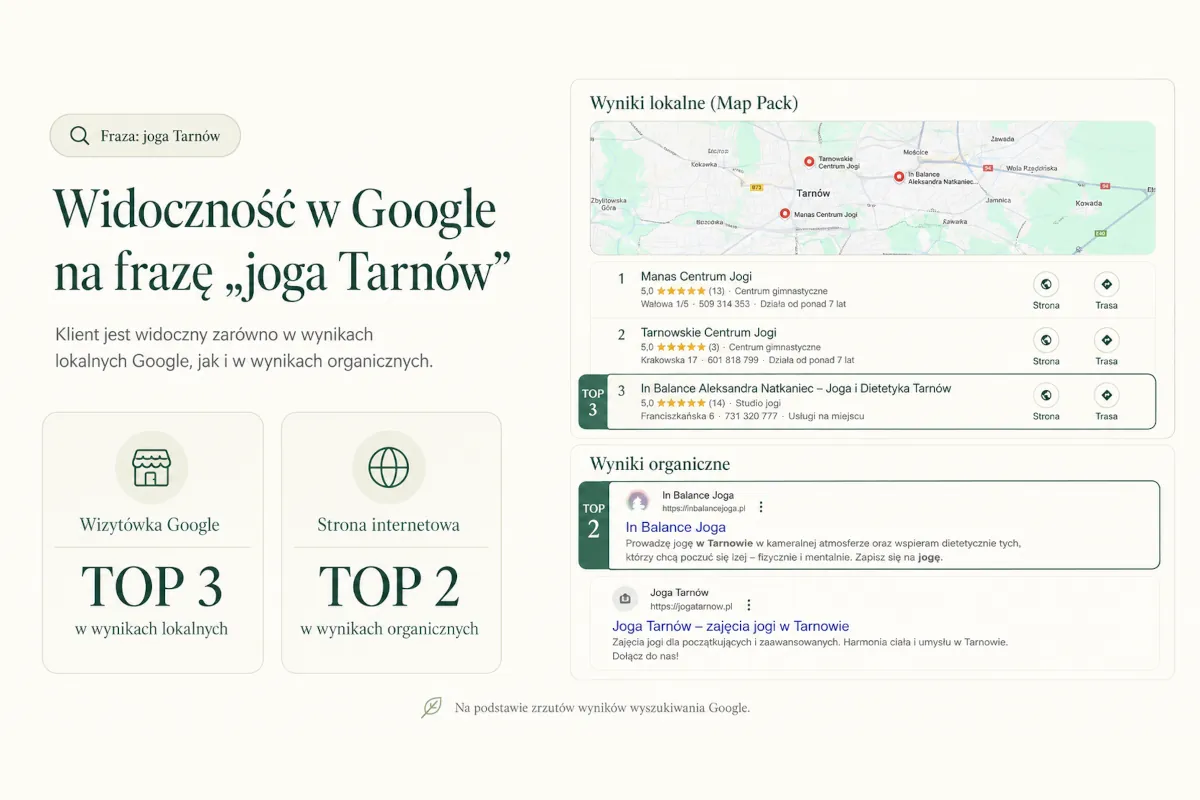Select the Manas Centrum Jogi listing name
The image size is (1200, 800).
[x=696, y=276]
